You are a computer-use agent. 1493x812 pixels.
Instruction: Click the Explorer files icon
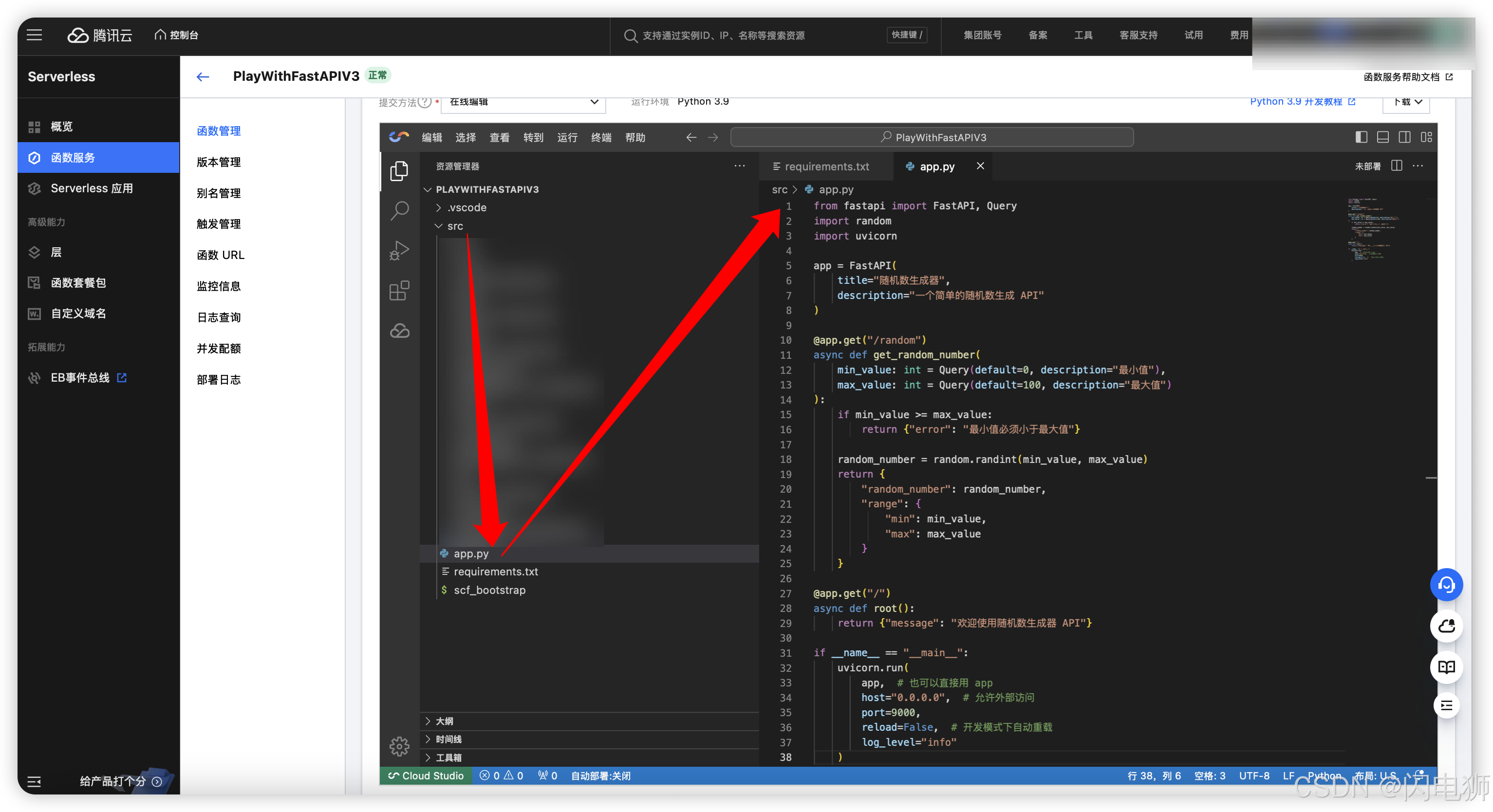point(399,170)
